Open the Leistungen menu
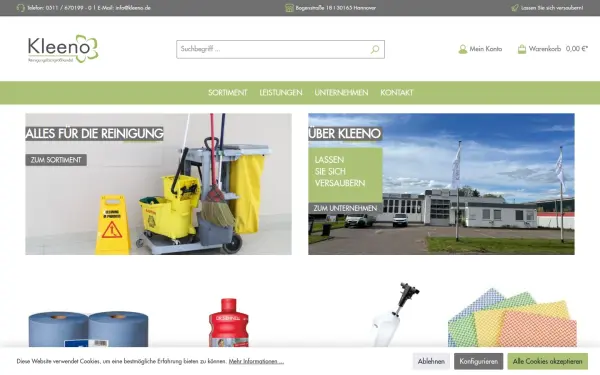The image size is (600, 375). [x=281, y=93]
